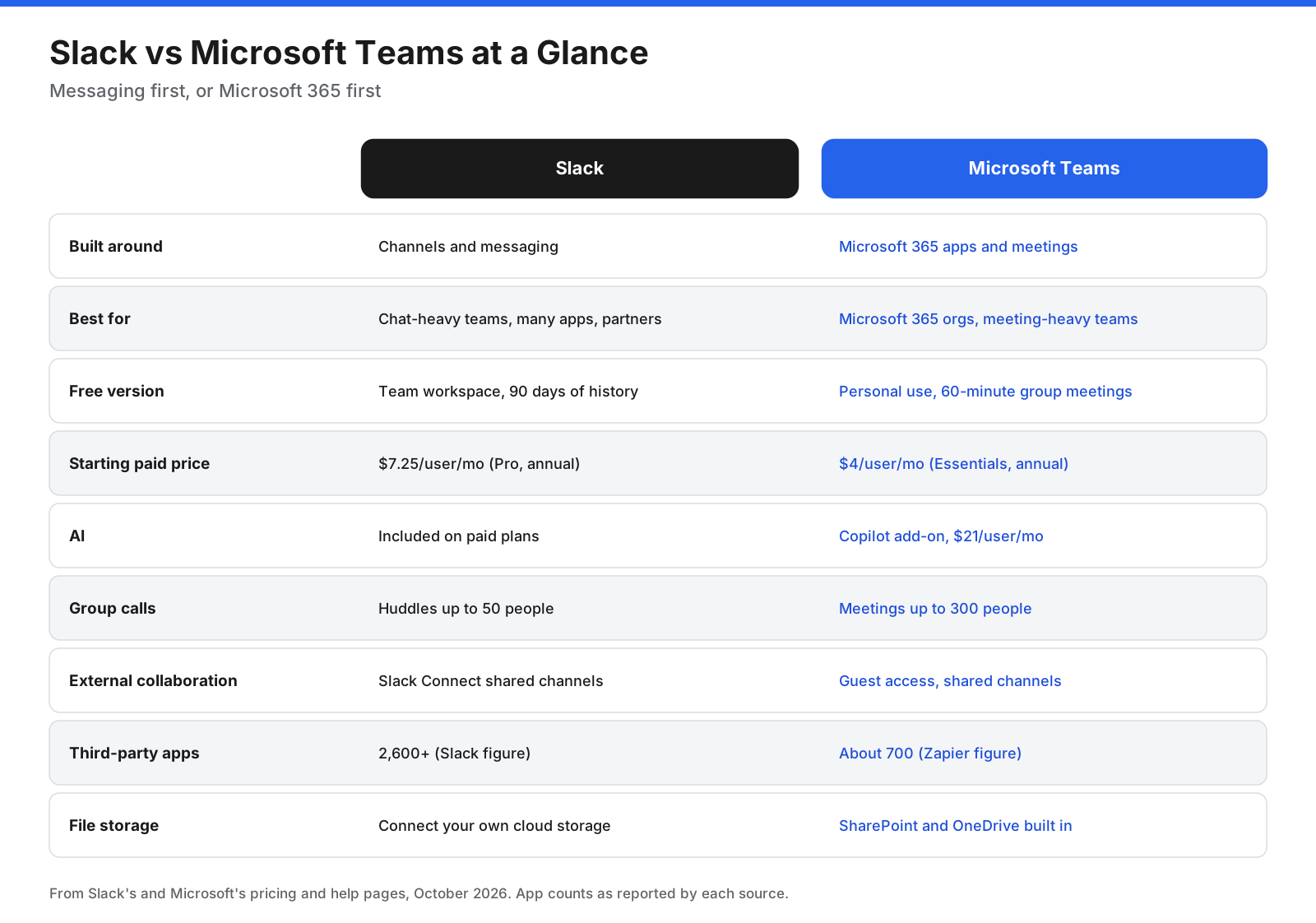Click 'Copilot add-on, $21/user/mo' cell
Viewport: 1316px width, 923px height.
pyautogui.click(x=941, y=536)
